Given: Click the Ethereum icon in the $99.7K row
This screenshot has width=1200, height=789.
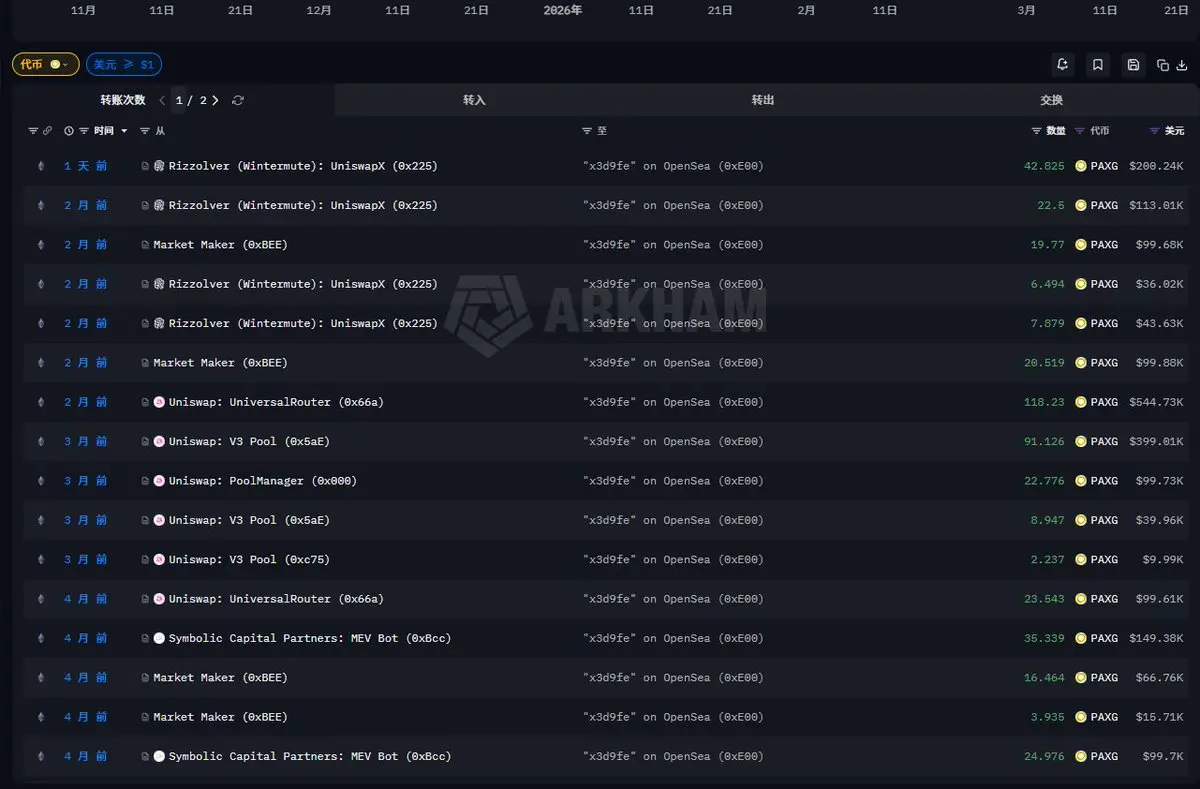Looking at the screenshot, I should coord(41,757).
